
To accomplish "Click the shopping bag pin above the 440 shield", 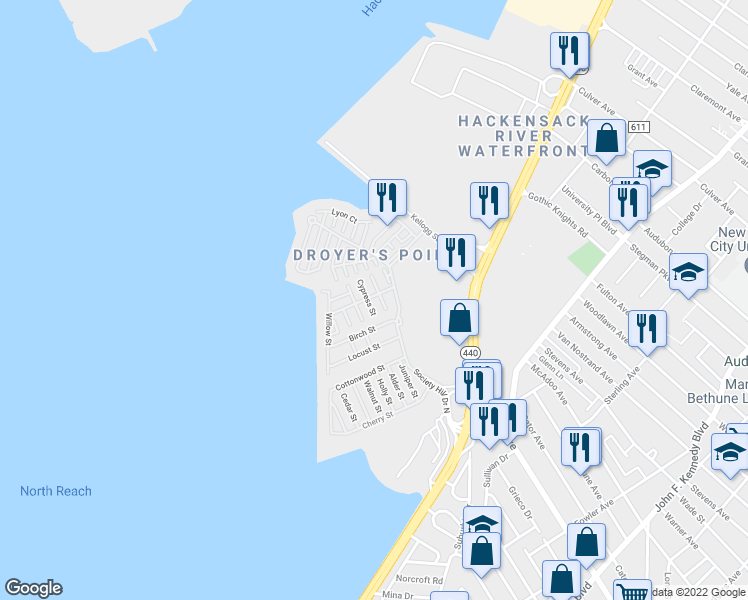I will 459,318.
